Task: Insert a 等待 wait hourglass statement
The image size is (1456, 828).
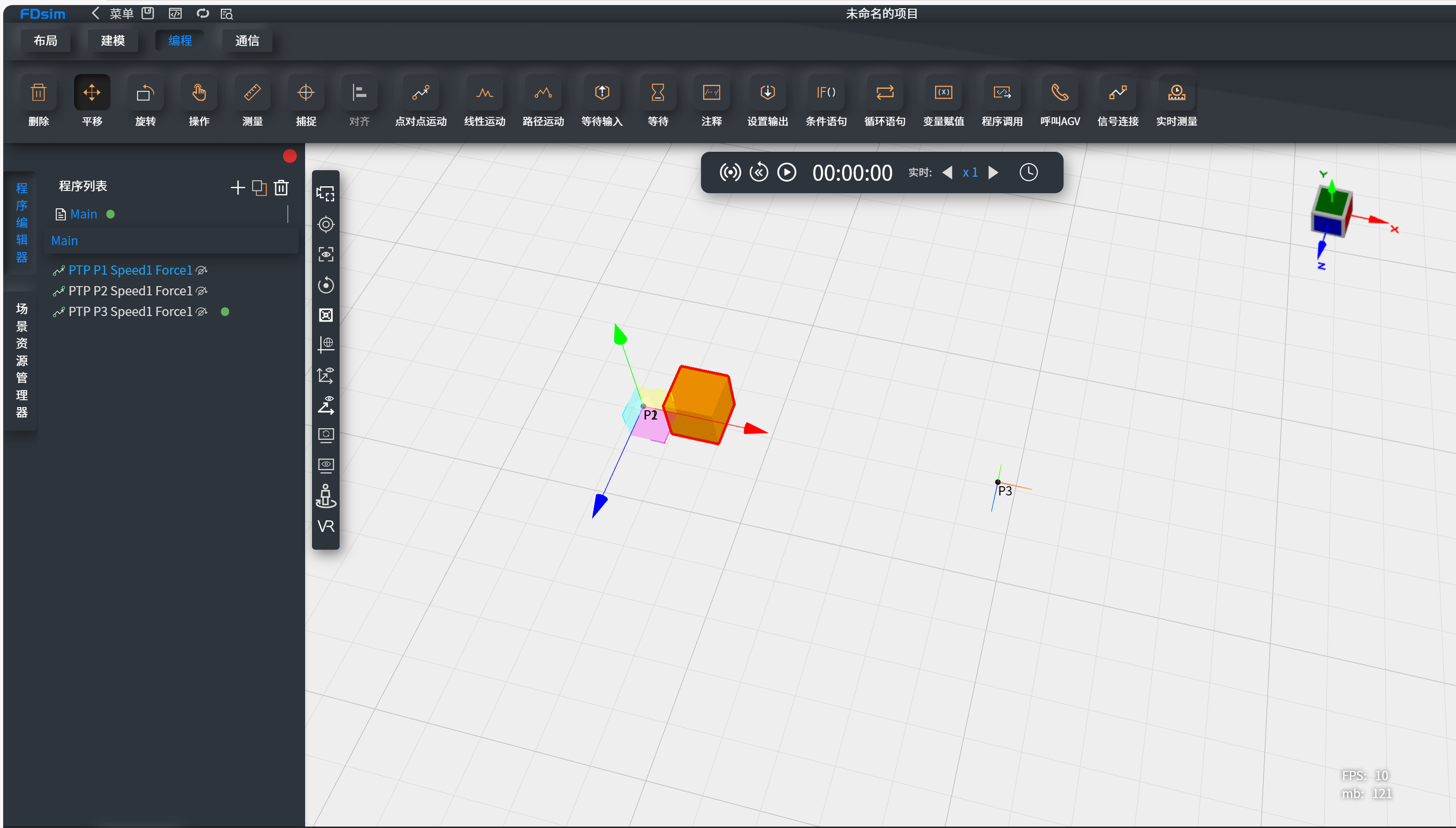Action: click(658, 93)
